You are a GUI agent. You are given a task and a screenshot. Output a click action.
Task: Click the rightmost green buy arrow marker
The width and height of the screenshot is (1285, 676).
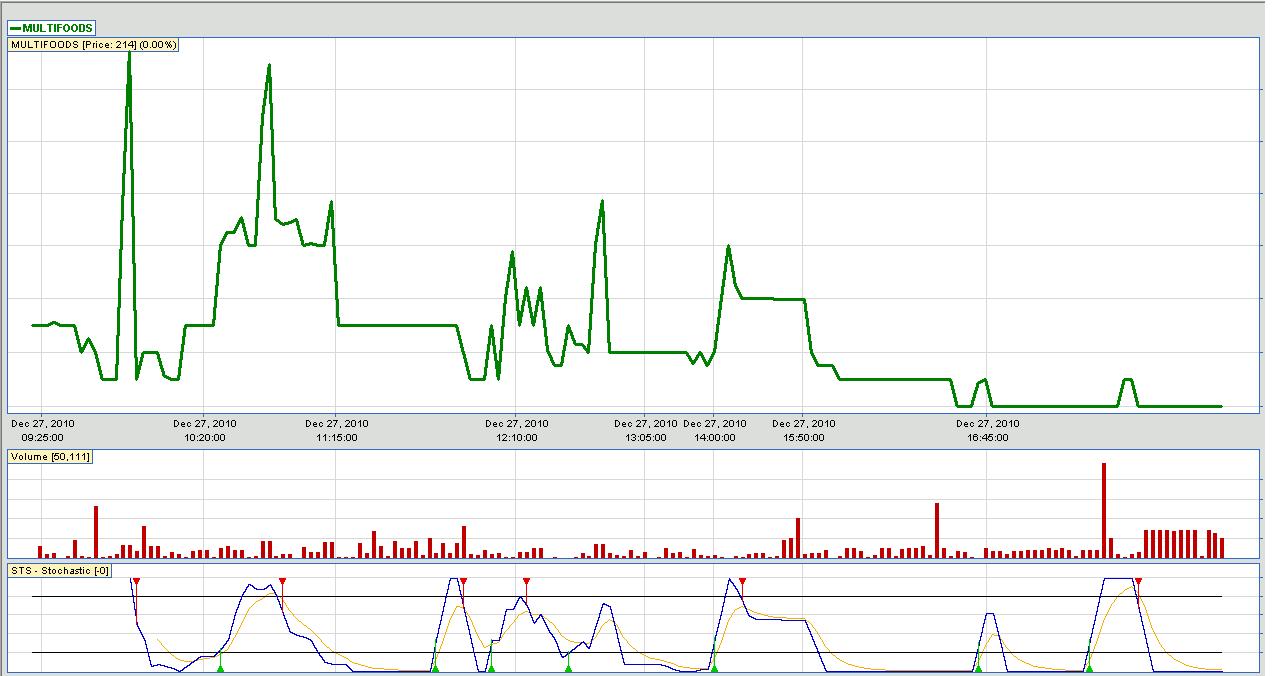[x=1089, y=667]
